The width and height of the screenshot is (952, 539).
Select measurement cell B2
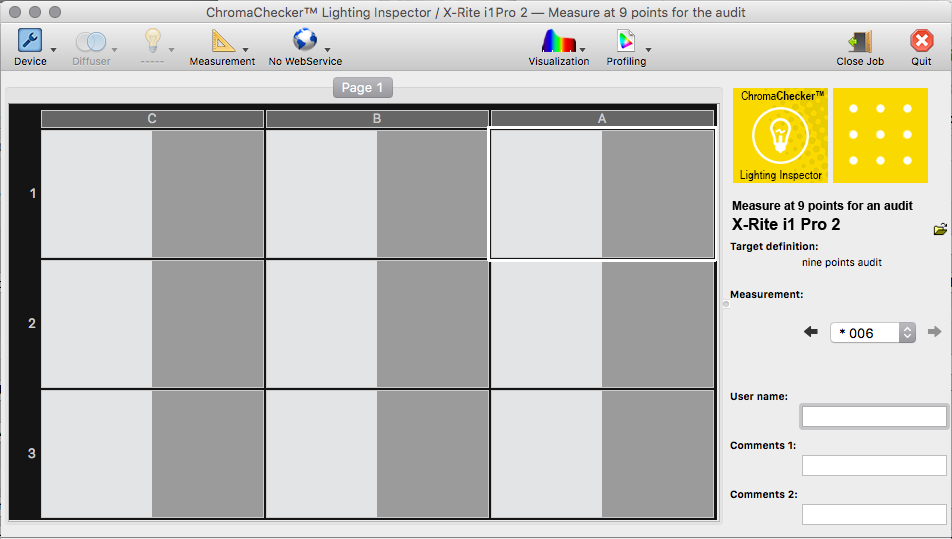377,324
